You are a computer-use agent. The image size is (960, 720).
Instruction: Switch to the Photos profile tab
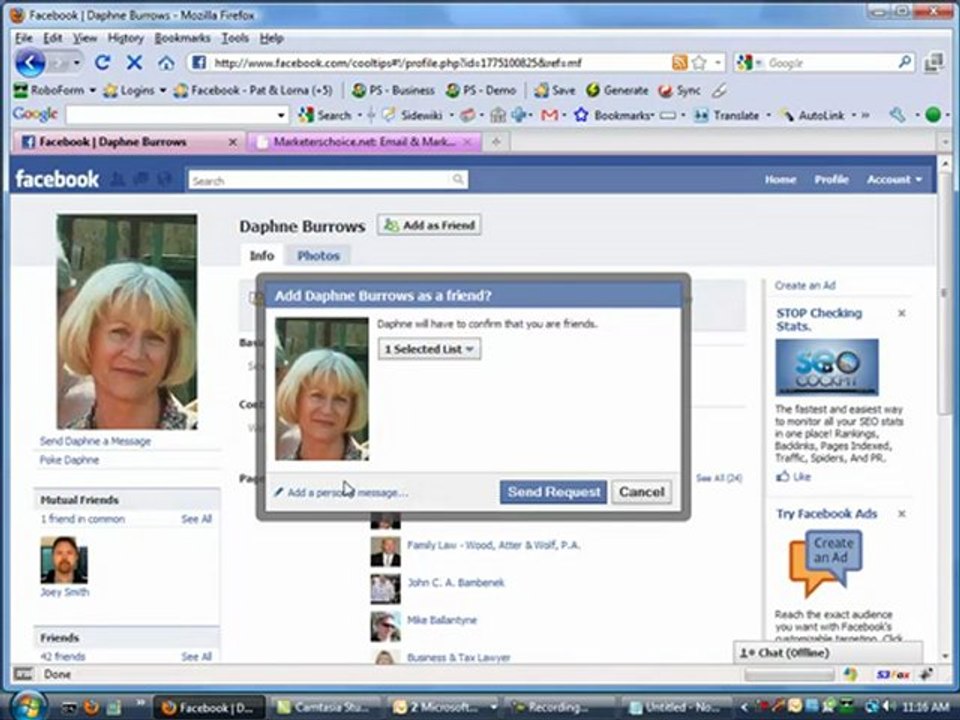coord(318,256)
